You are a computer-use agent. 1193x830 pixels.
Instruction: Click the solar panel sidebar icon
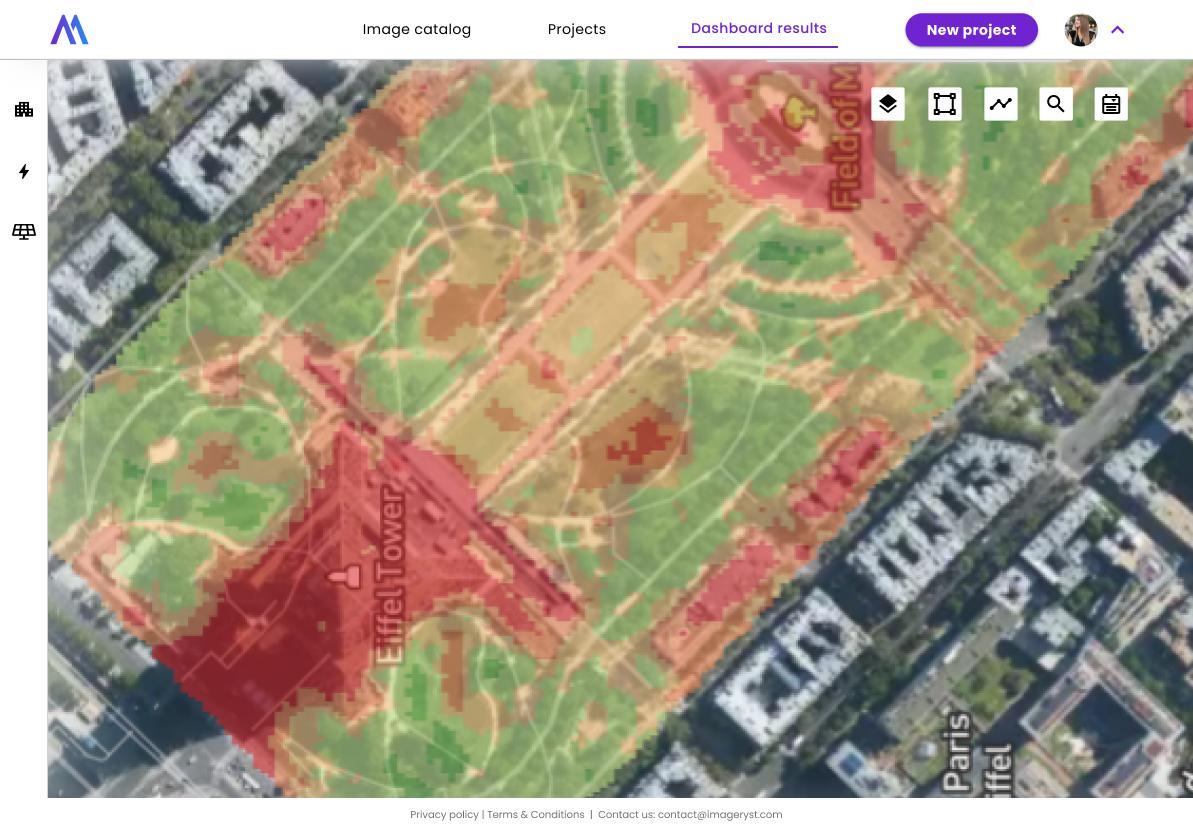click(24, 232)
